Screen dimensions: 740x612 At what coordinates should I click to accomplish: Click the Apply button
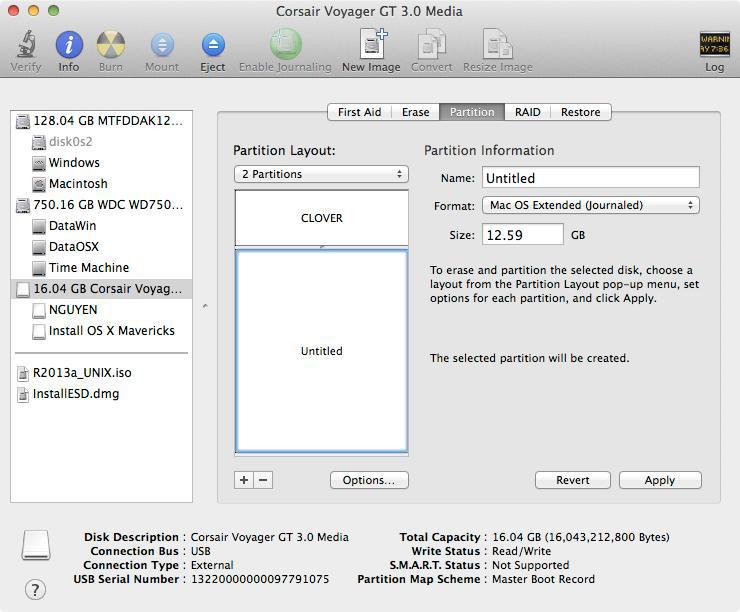point(659,480)
